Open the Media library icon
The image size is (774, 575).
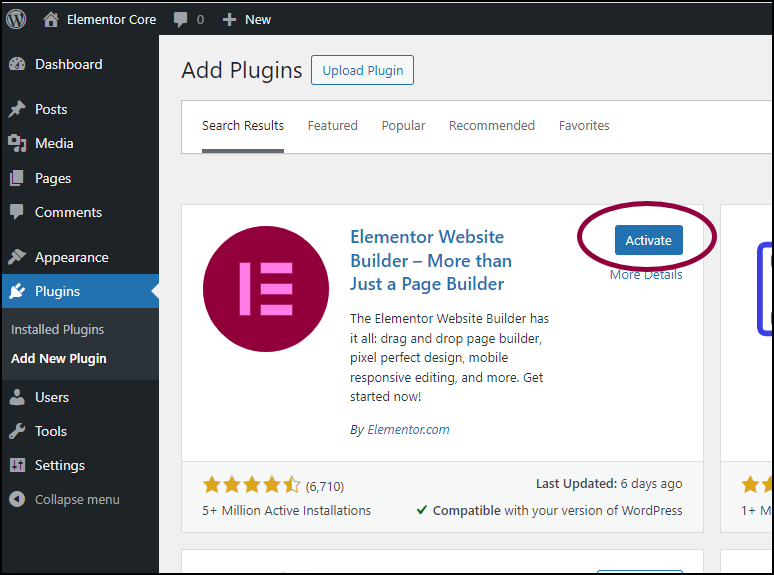point(17,143)
